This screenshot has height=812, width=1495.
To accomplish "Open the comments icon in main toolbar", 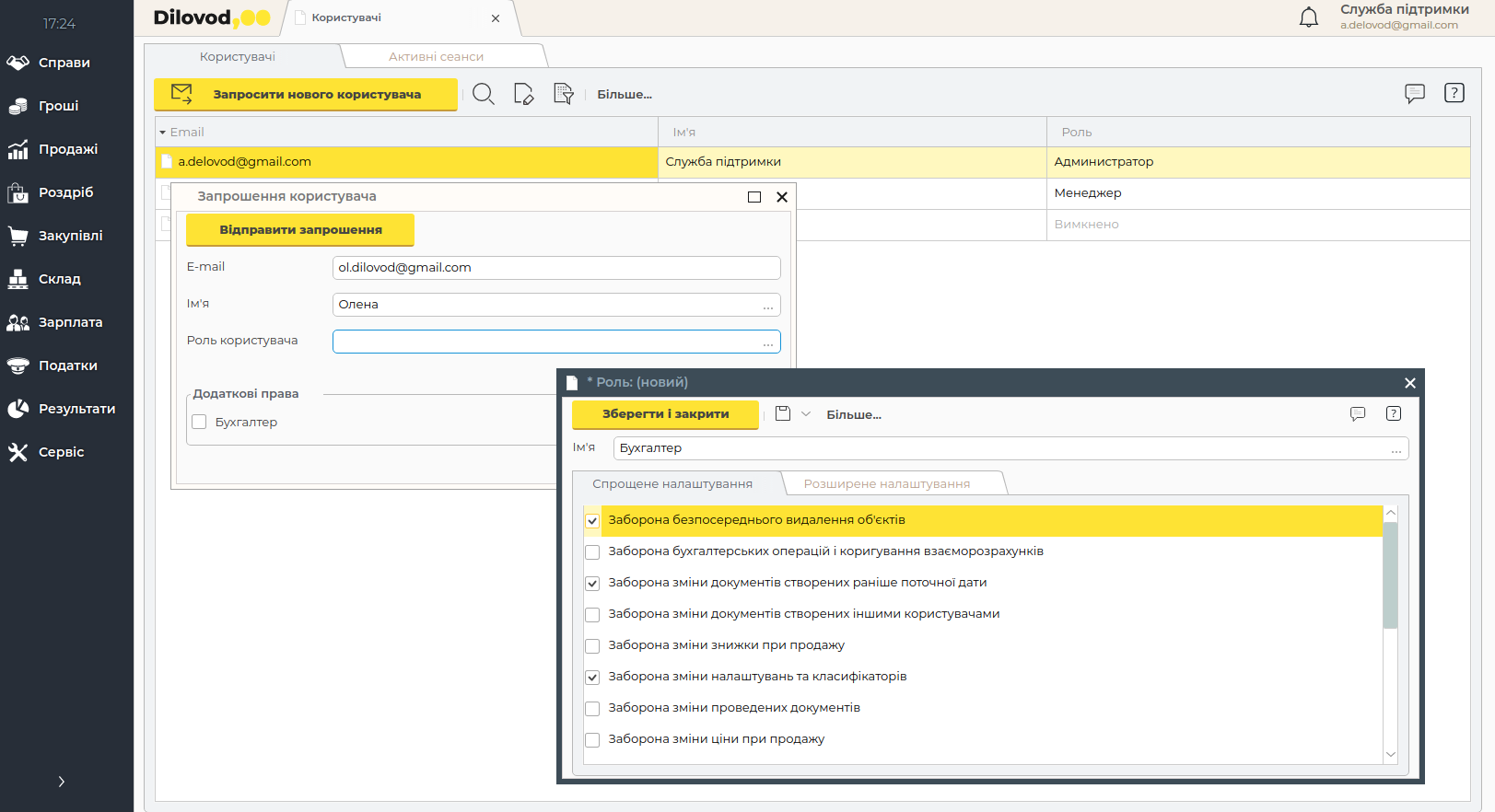I will 1414,93.
